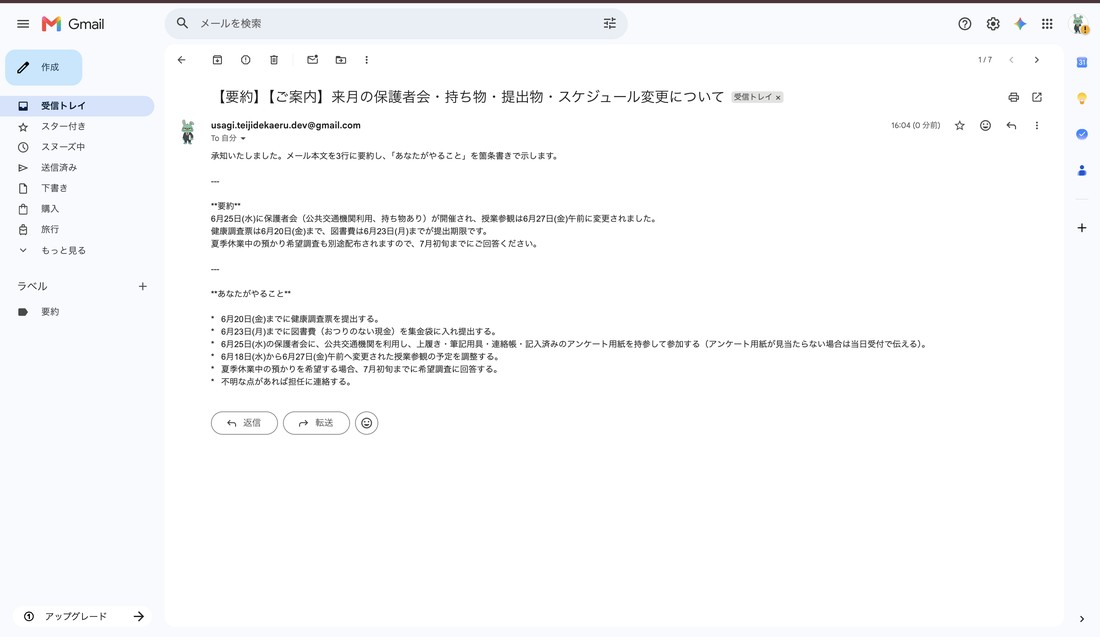1100x637 pixels.
Task: Open Google Tasks side panel icon
Action: [1082, 134]
